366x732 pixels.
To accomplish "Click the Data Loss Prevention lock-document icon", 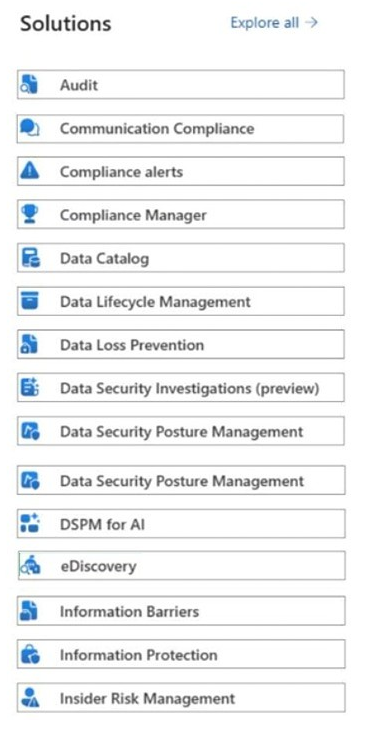I will [x=30, y=345].
